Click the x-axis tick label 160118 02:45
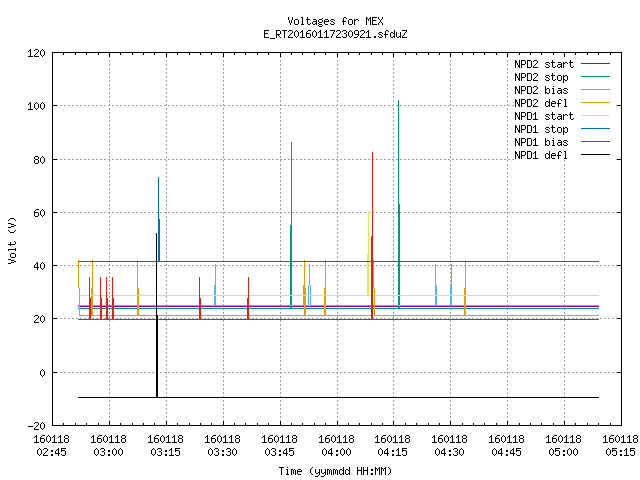The height and width of the screenshot is (480, 640). point(51,446)
